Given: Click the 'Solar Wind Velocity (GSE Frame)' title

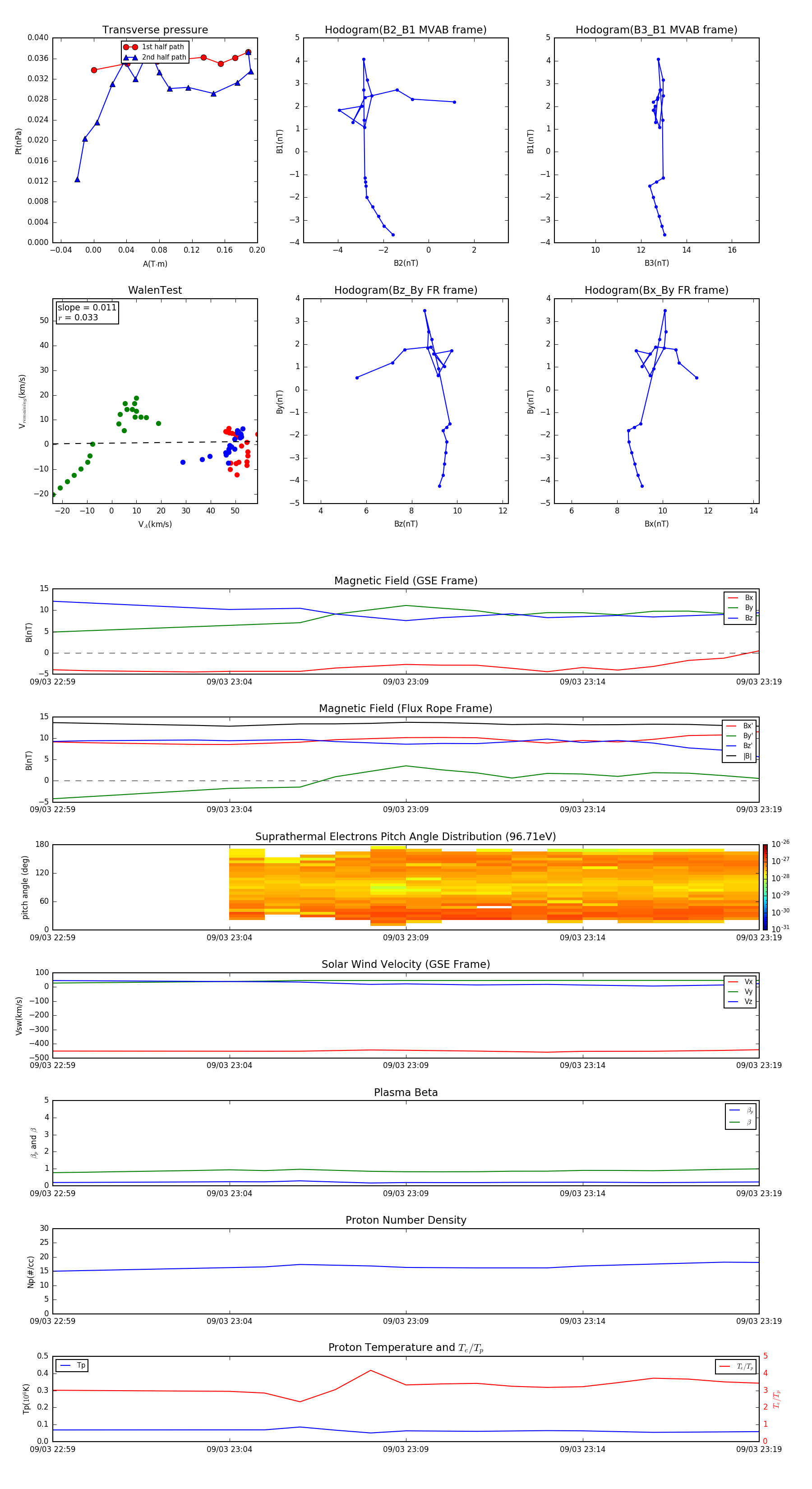Looking at the screenshot, I should (x=406, y=965).
